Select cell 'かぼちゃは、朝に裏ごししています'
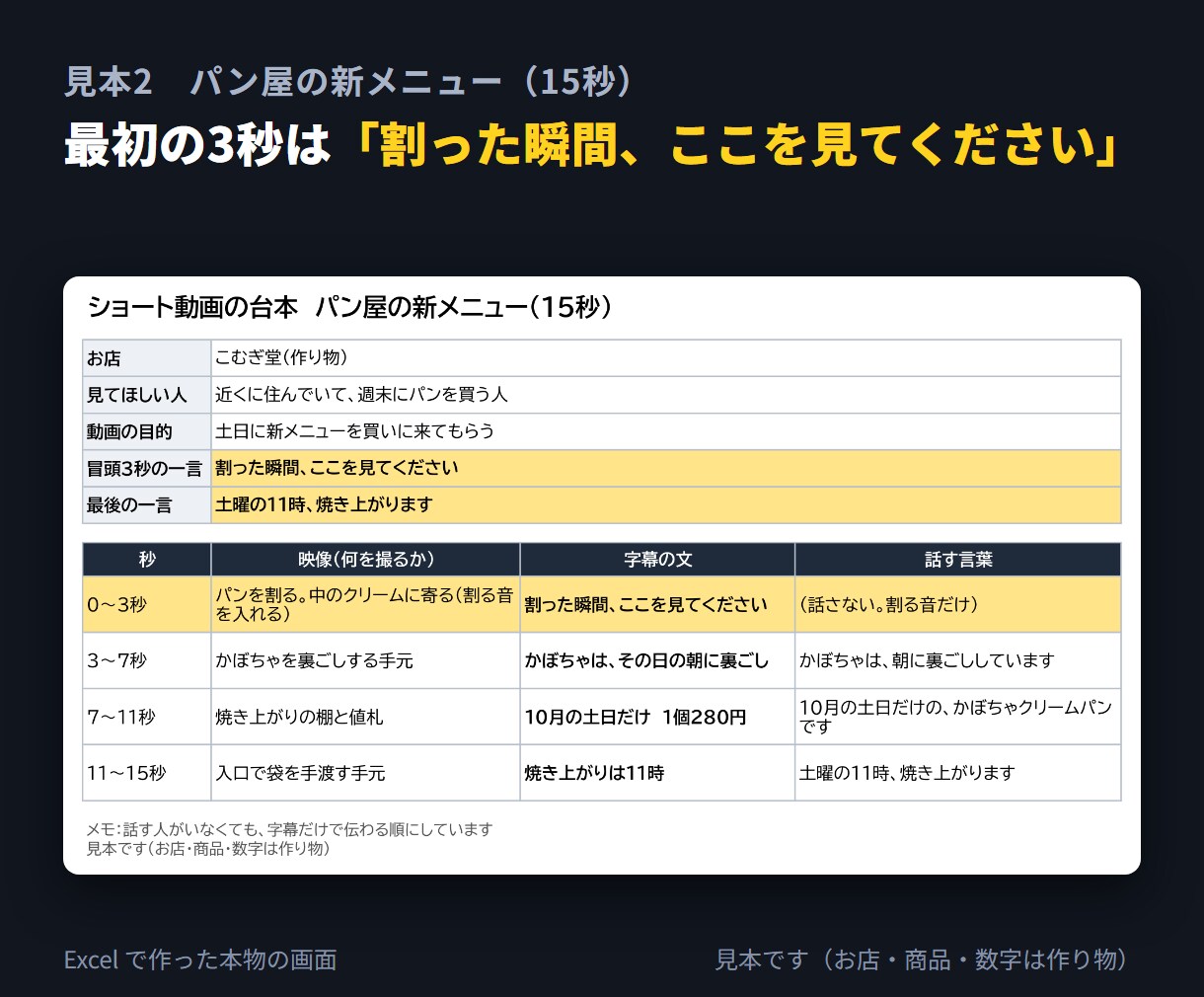Screen dimensions: 1204x997 [x=958, y=661]
